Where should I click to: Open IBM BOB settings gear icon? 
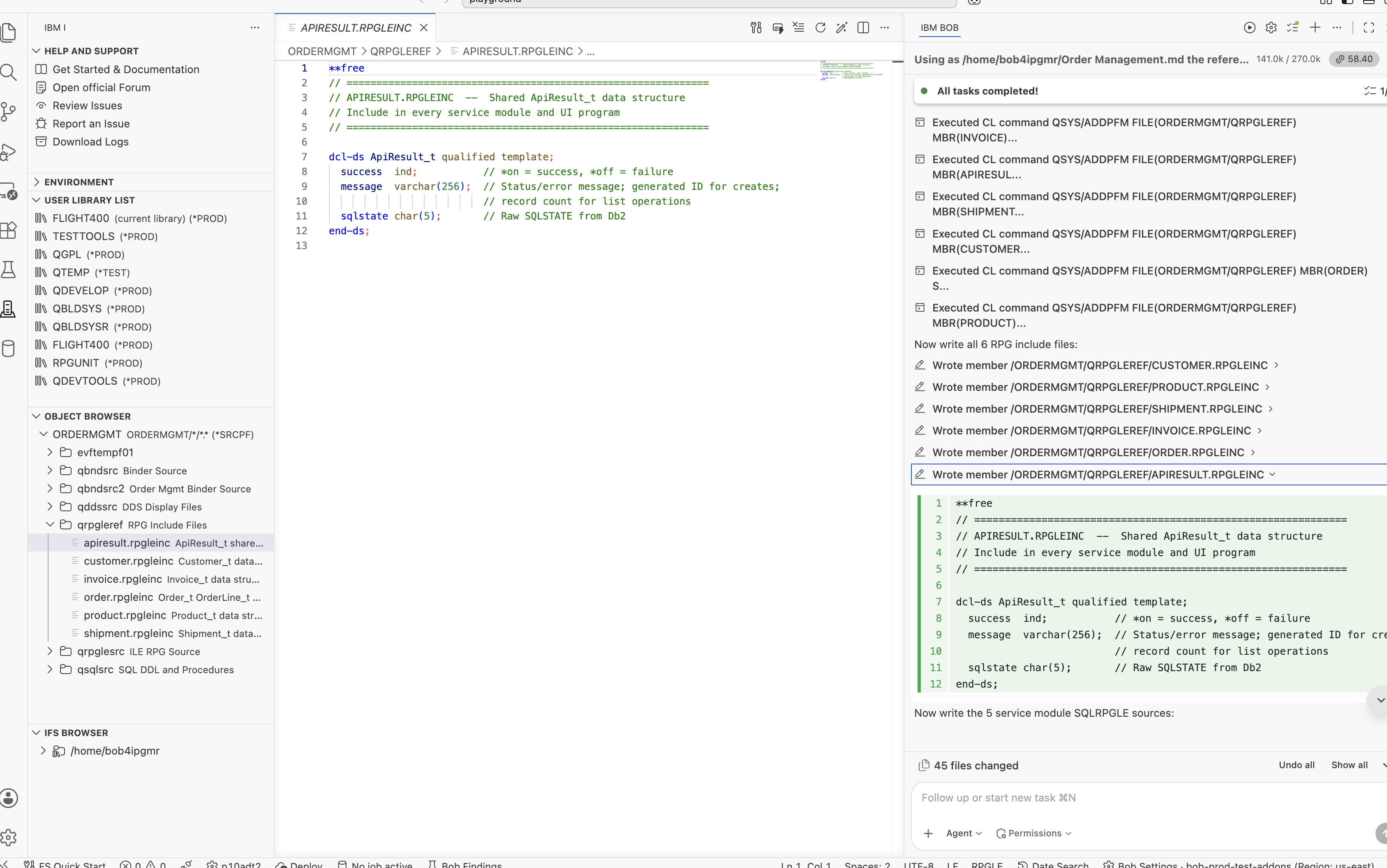click(1271, 28)
